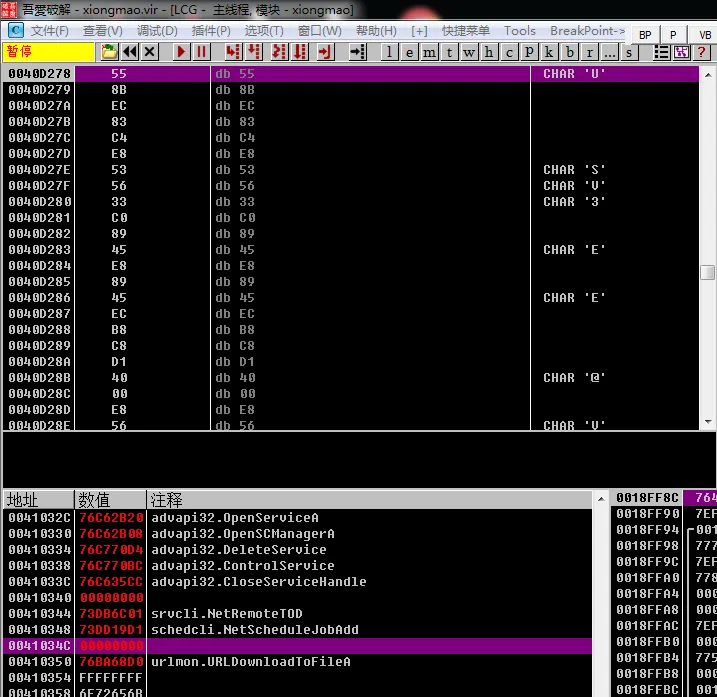
Task: Open the 文件(F) menu
Action: [49, 31]
